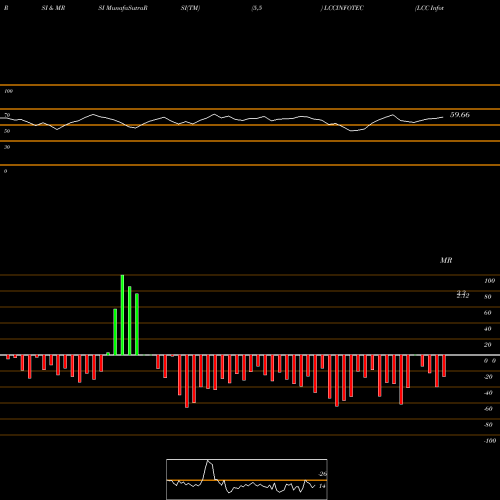Click the '(5,5' parameter text

coord(257,8)
